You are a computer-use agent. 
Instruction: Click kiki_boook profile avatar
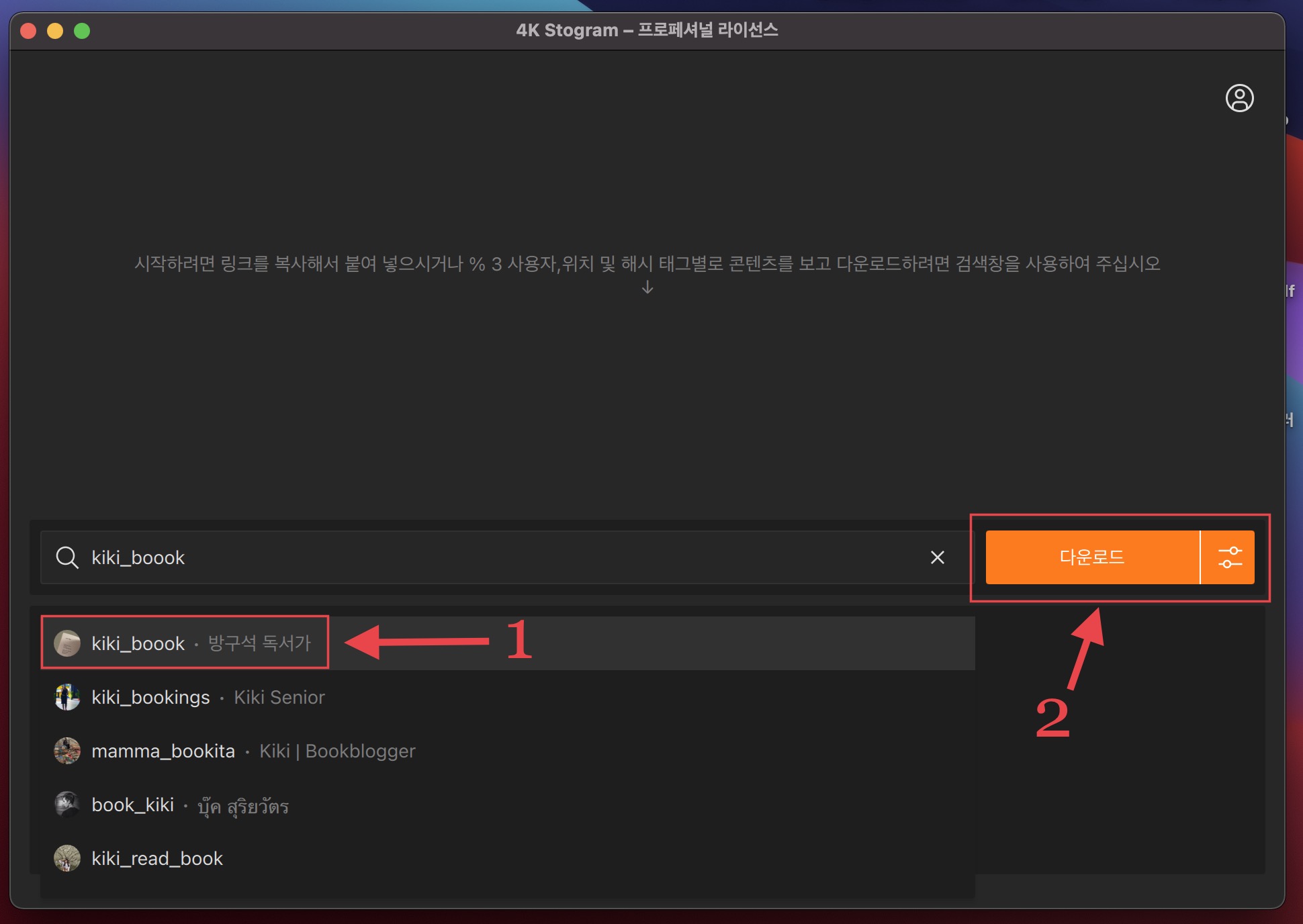(x=67, y=643)
